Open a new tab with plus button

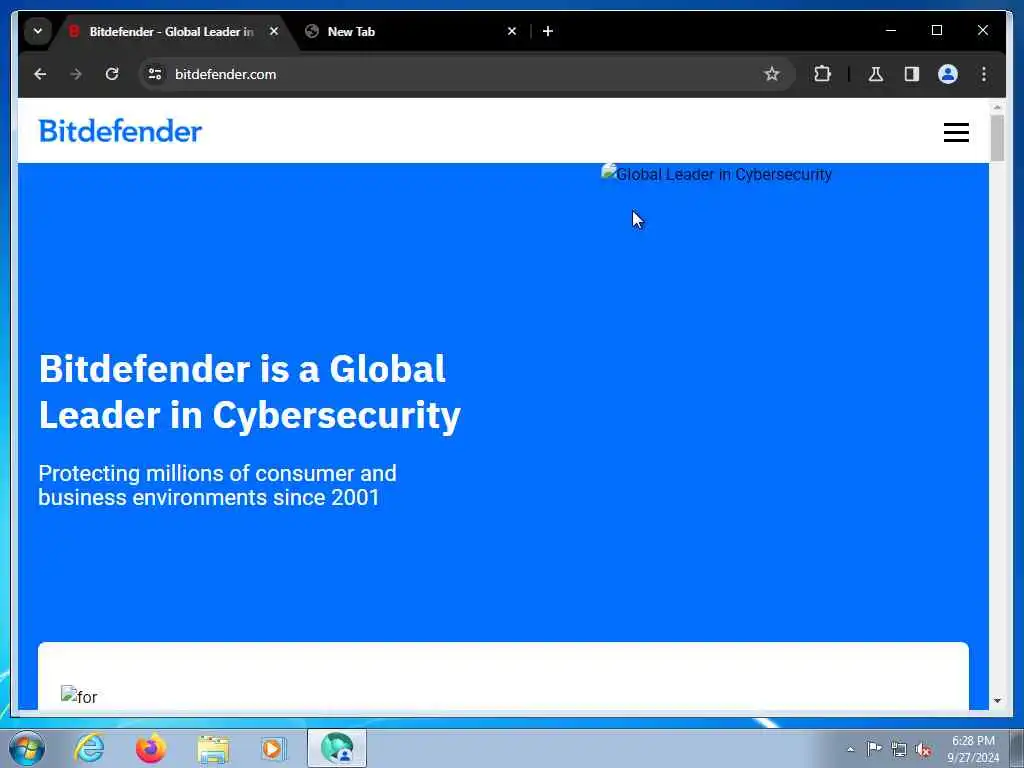[548, 31]
